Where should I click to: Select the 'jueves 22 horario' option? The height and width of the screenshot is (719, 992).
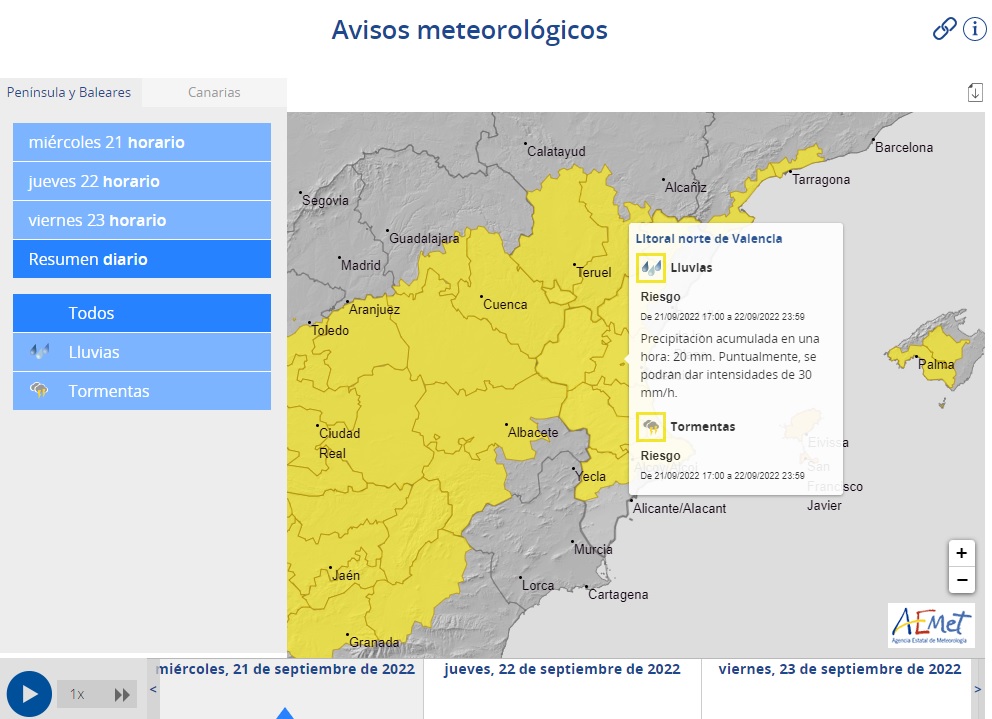(141, 181)
